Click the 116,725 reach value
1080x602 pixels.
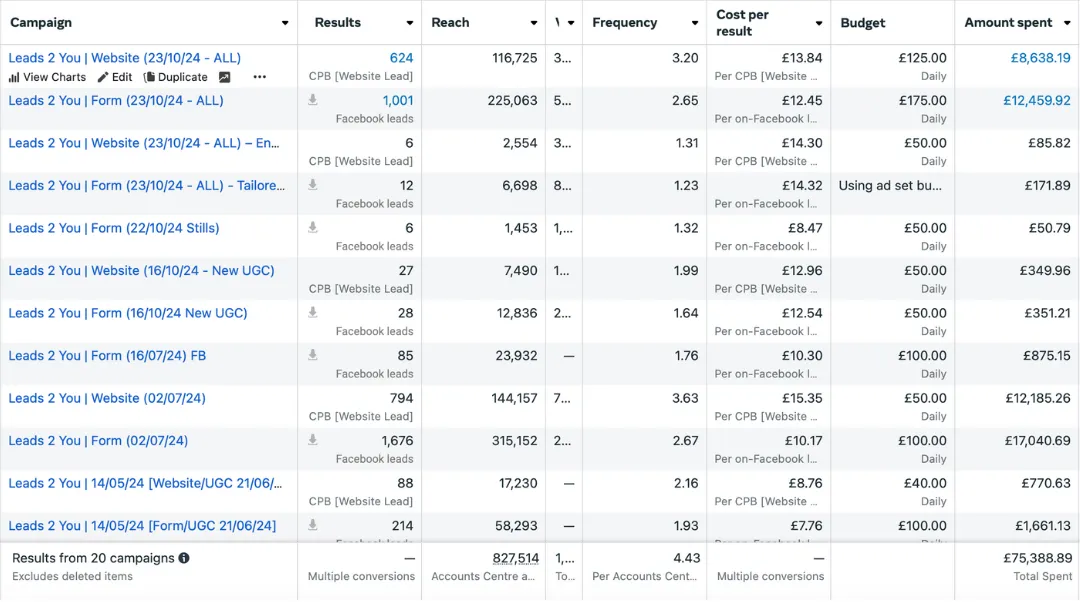coord(515,58)
